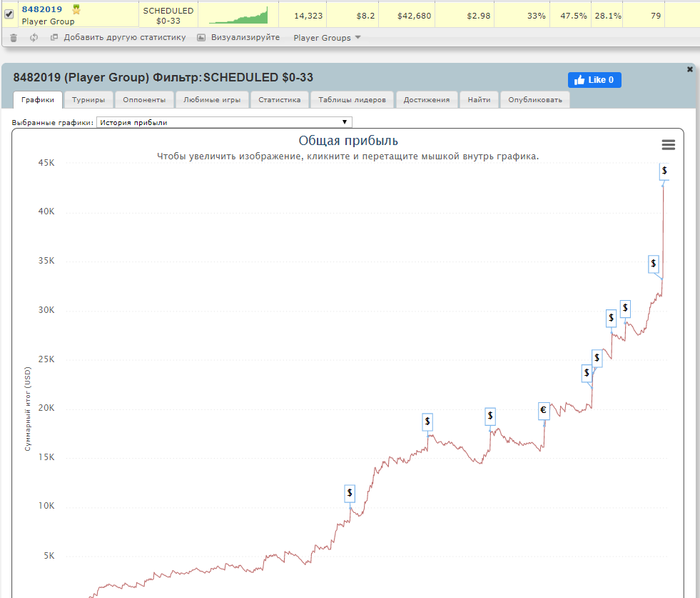Open the Таблицы лидеров tab
Screen dimensions: 700x598
pos(352,100)
